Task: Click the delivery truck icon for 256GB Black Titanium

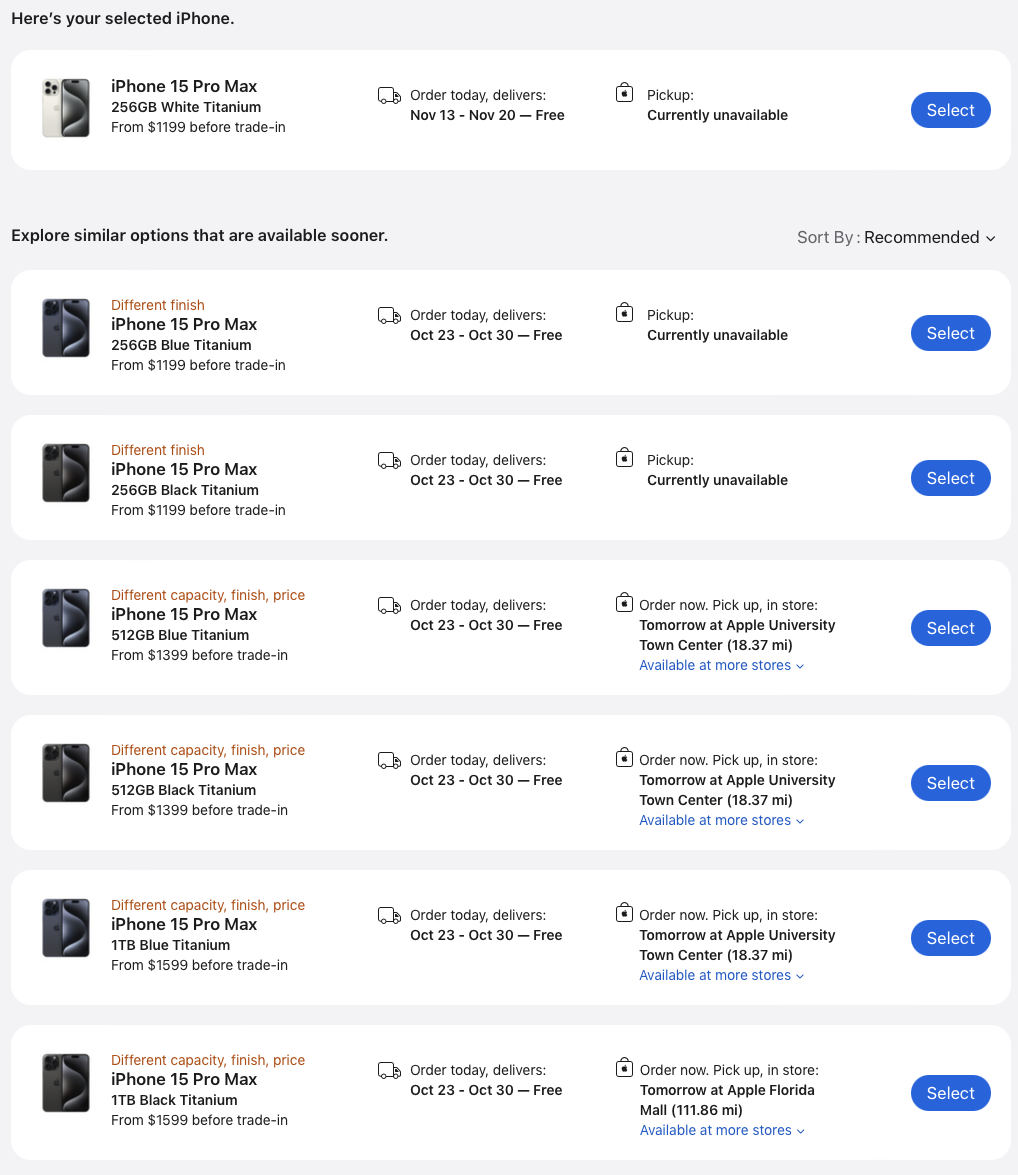Action: (389, 461)
